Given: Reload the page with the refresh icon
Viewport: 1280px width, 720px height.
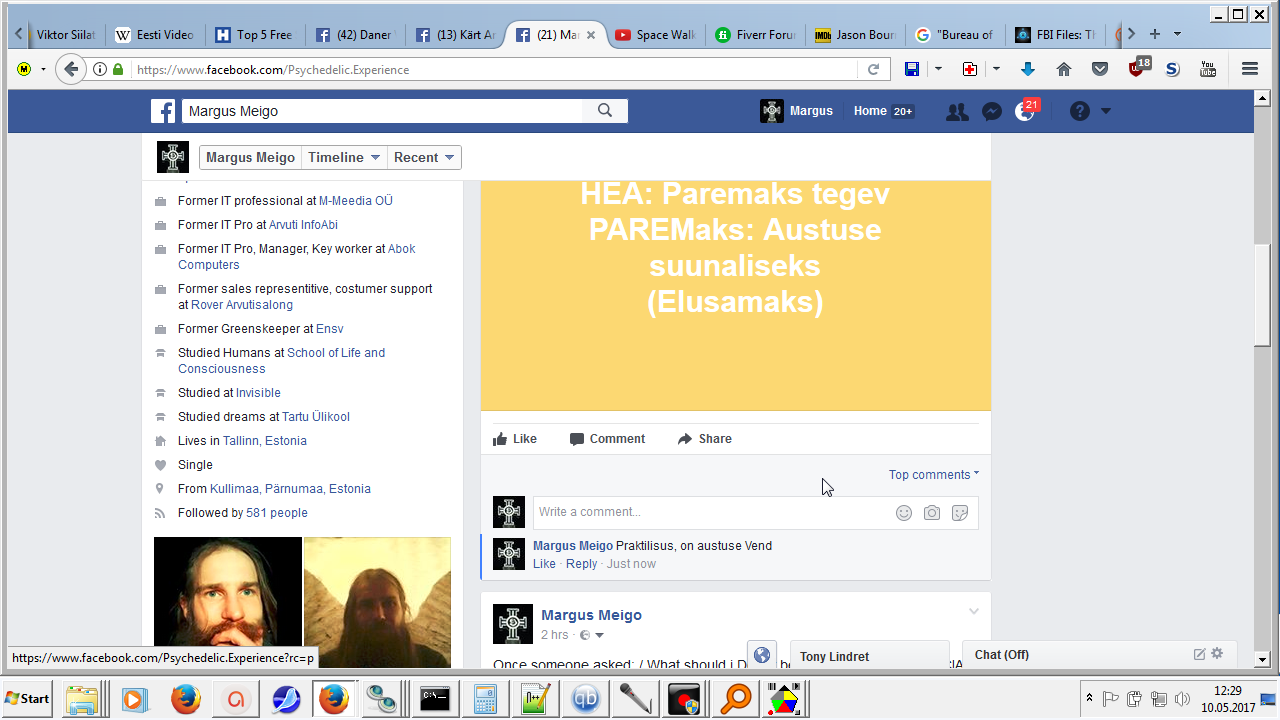Looking at the screenshot, I should tap(873, 70).
